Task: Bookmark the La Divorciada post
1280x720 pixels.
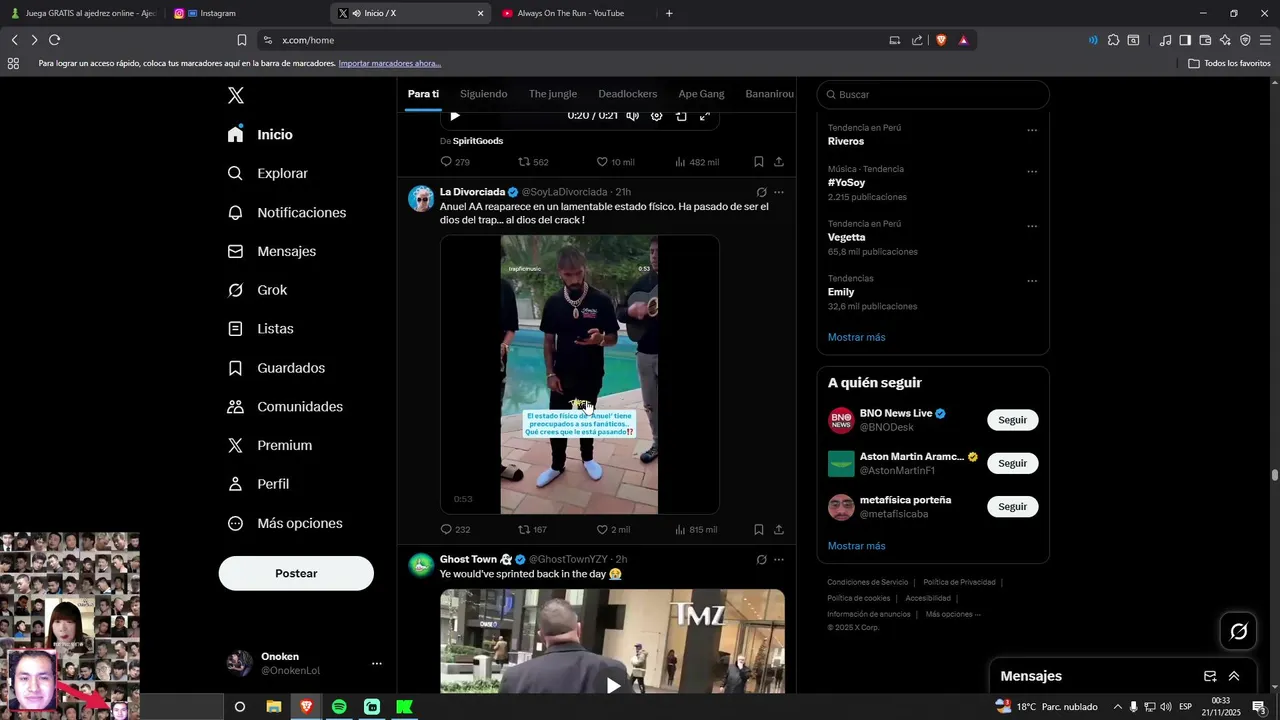Action: coord(759,530)
